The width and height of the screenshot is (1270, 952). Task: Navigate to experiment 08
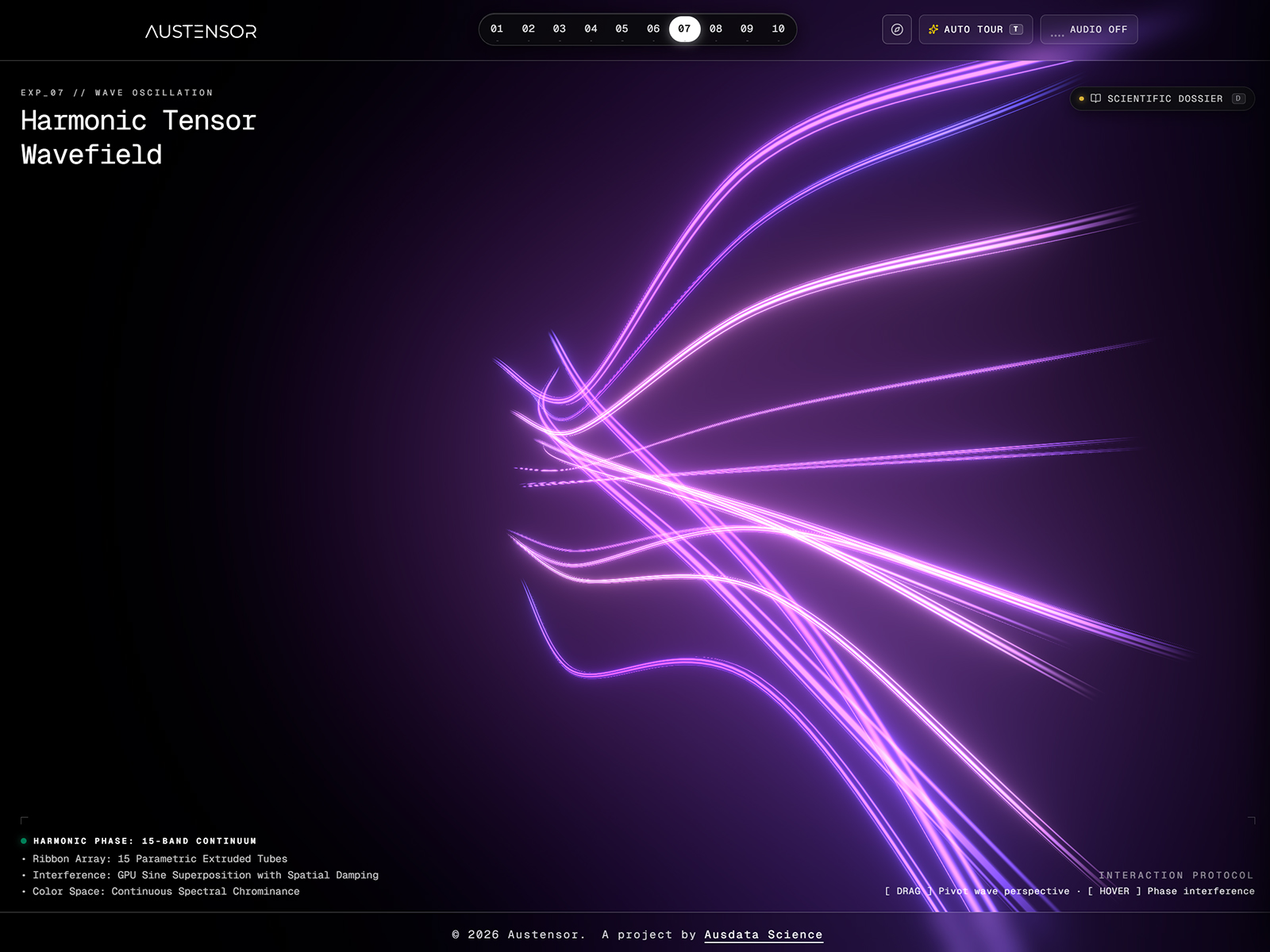(716, 29)
